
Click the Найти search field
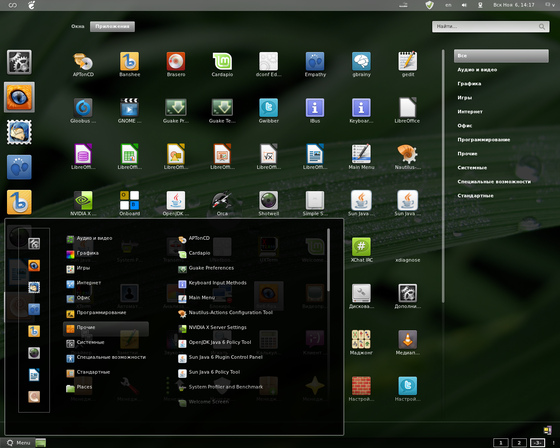[490, 26]
